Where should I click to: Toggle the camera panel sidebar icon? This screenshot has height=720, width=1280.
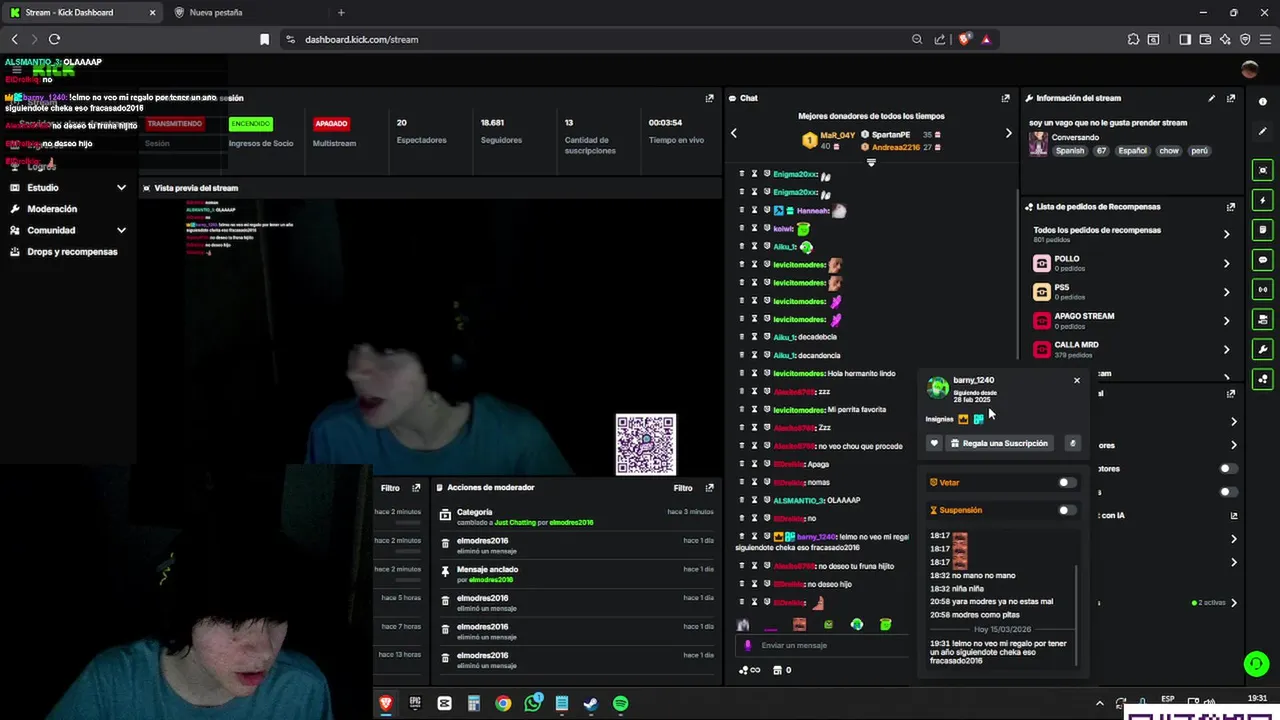(1263, 320)
